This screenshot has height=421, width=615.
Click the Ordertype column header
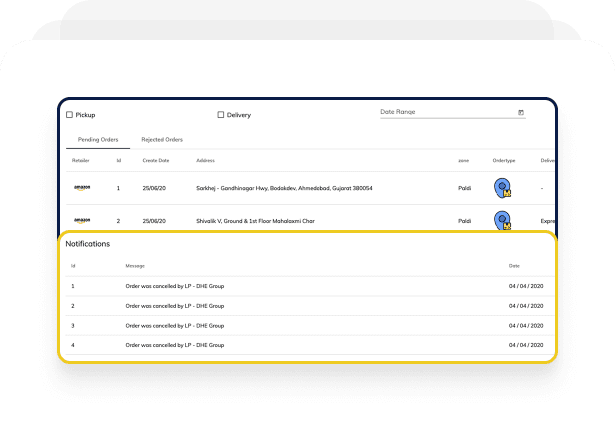504,160
